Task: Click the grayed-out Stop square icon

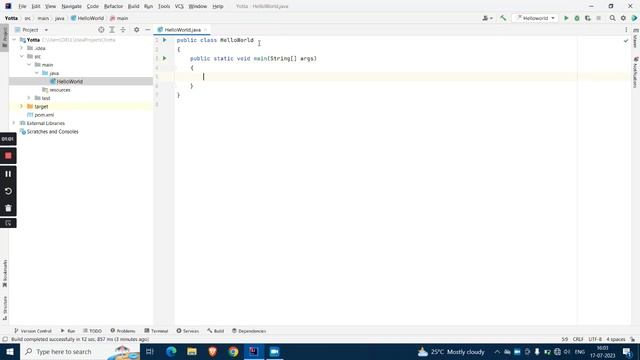Action: [598, 18]
